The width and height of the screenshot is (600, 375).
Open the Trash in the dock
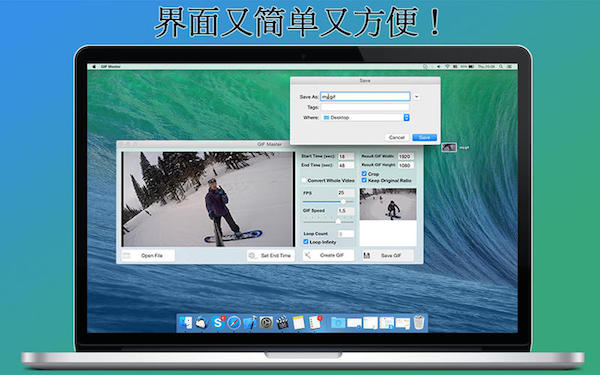[x=419, y=323]
